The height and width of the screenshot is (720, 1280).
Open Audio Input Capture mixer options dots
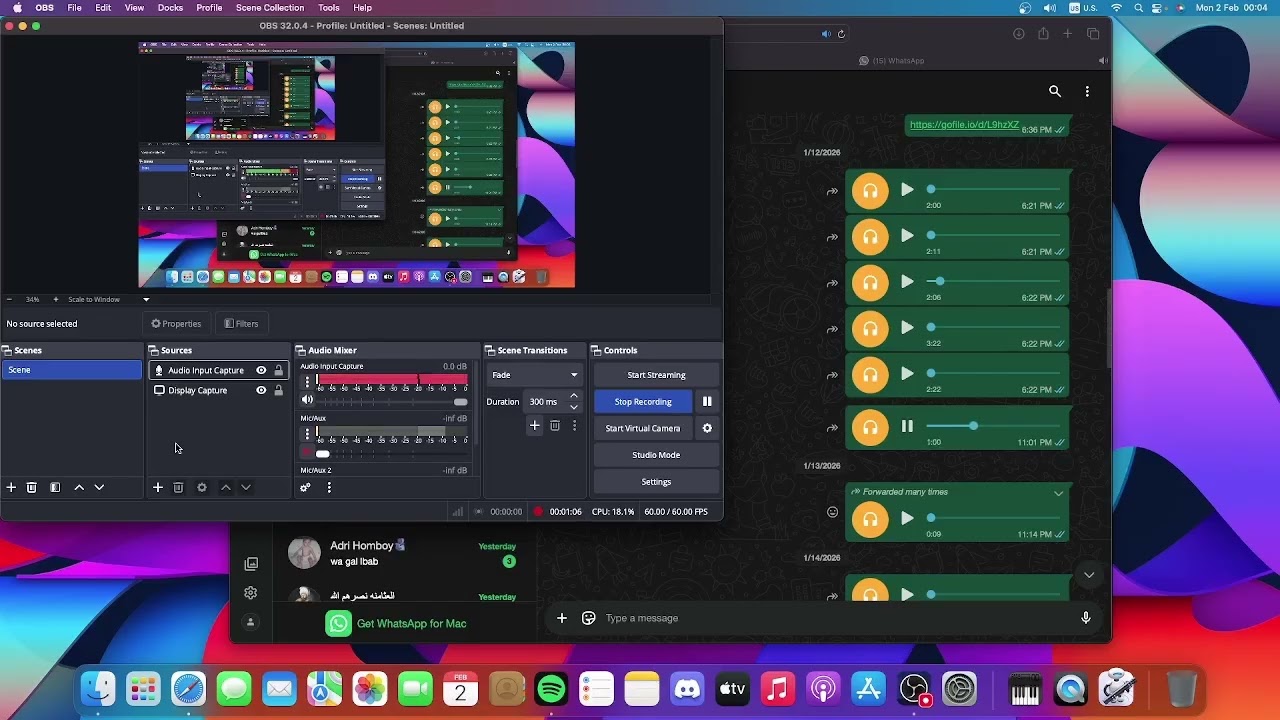307,382
